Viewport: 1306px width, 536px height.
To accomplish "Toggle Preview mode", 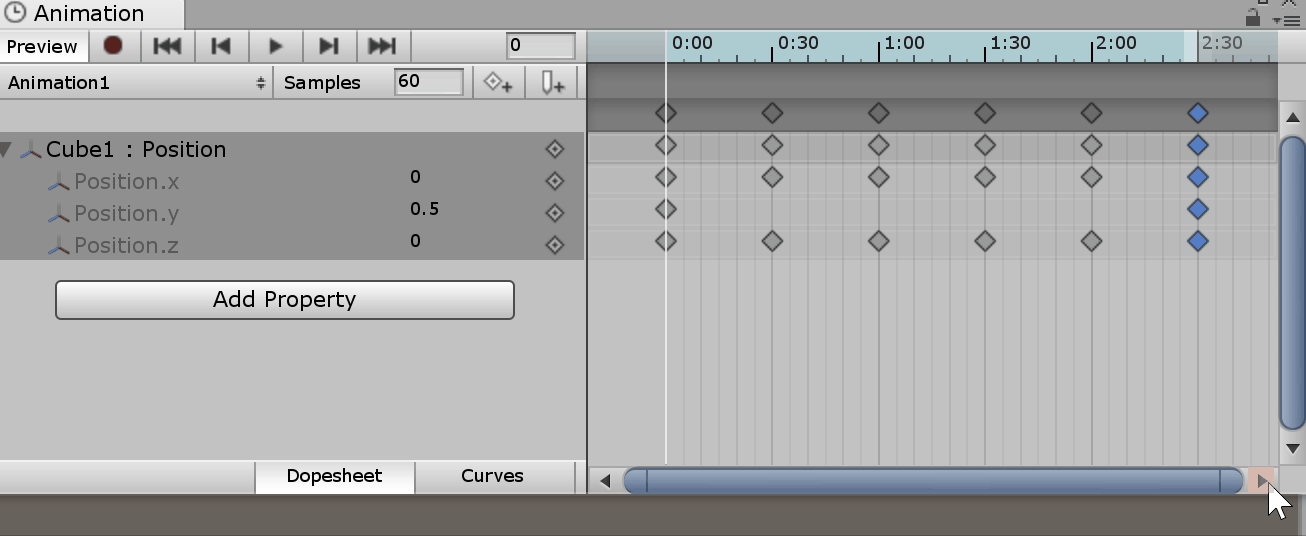I will coord(42,47).
